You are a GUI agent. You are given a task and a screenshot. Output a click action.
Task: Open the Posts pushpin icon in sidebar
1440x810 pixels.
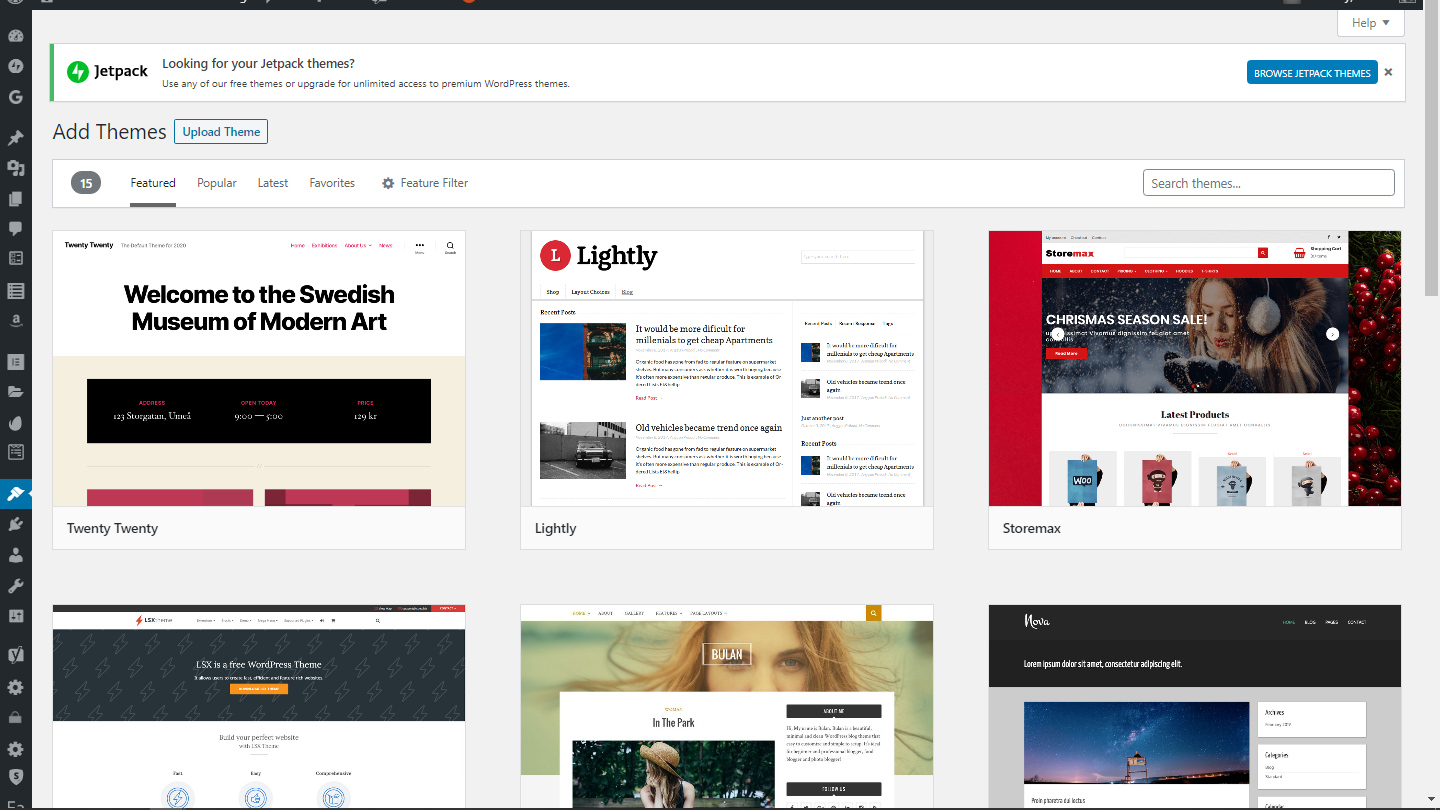pyautogui.click(x=15, y=138)
